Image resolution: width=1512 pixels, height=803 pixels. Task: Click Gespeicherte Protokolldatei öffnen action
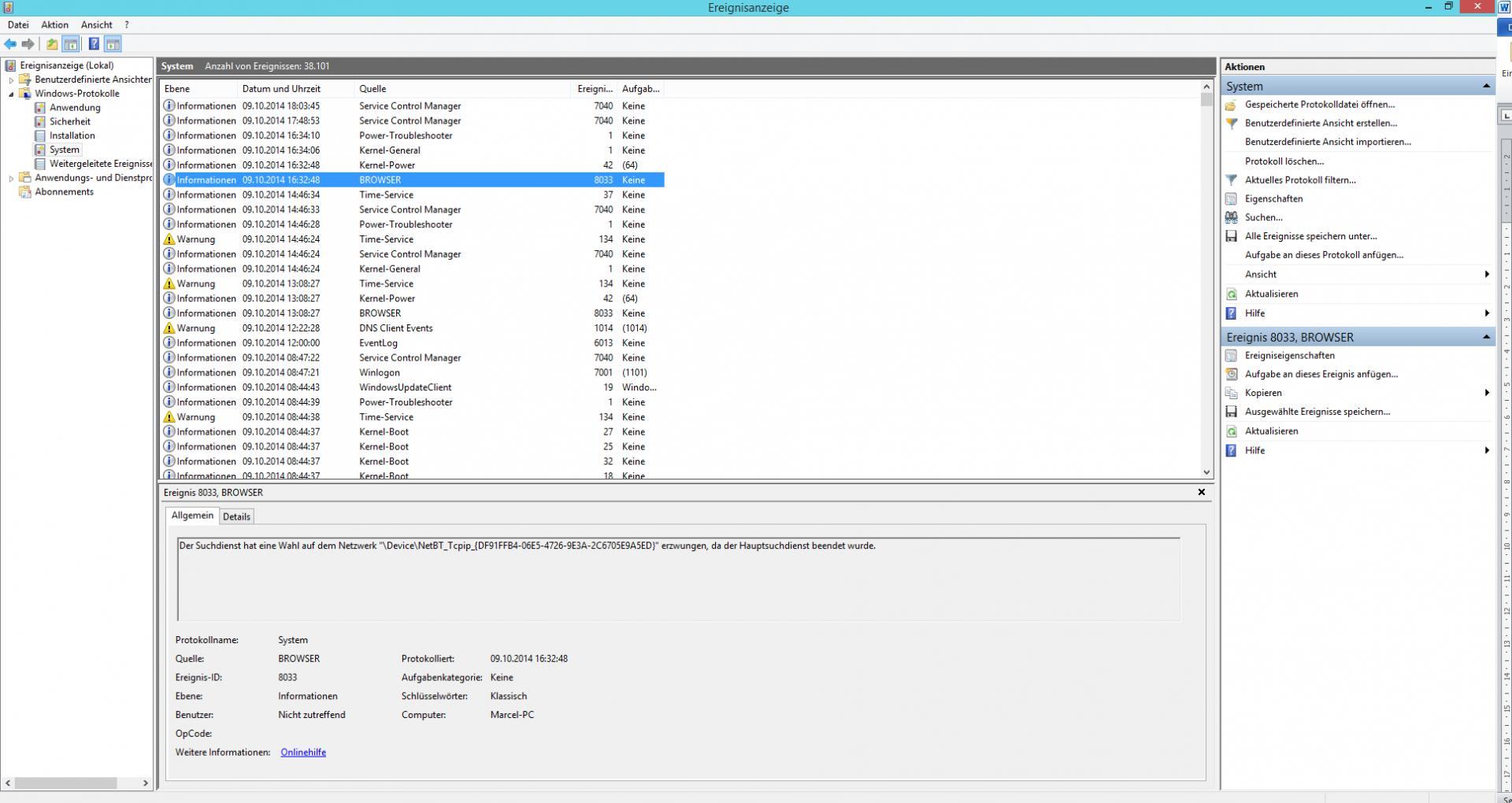(1319, 105)
